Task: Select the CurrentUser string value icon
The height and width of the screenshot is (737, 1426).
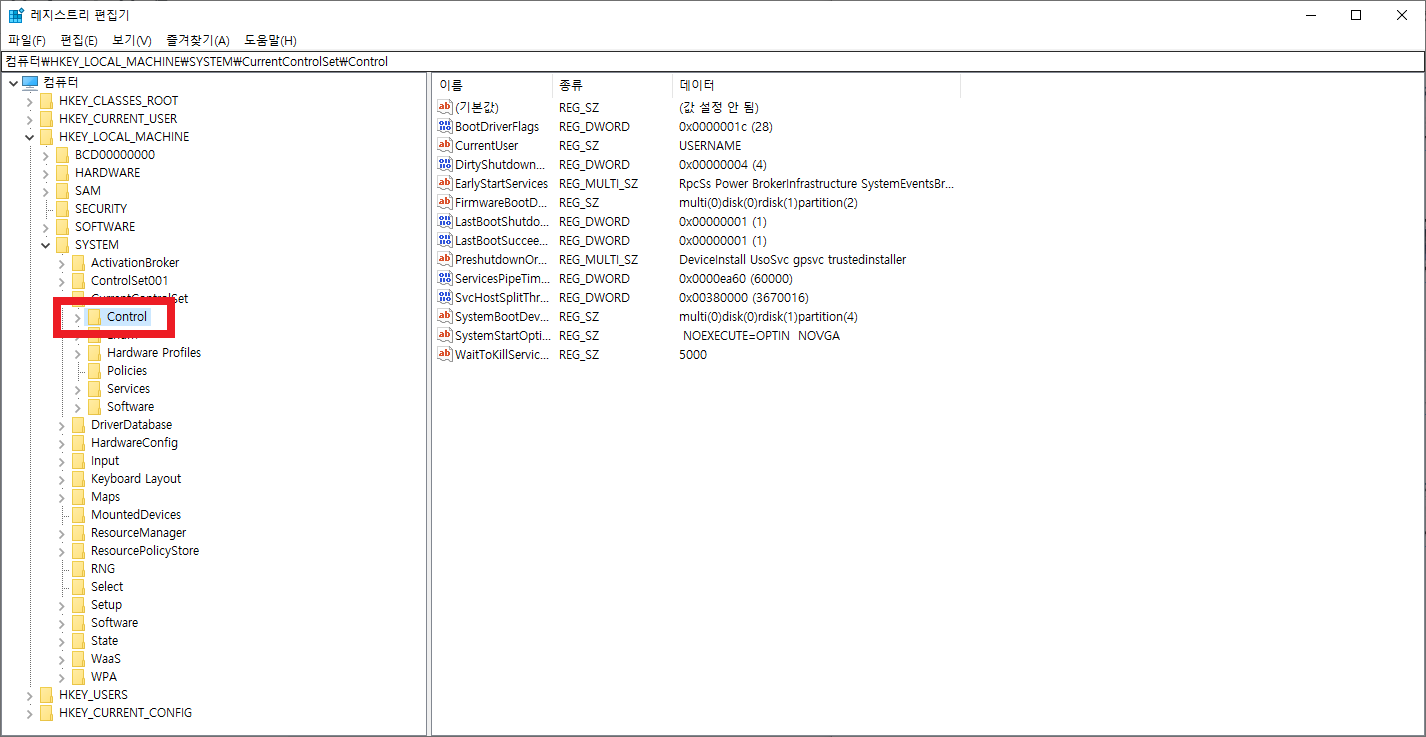Action: click(x=445, y=146)
